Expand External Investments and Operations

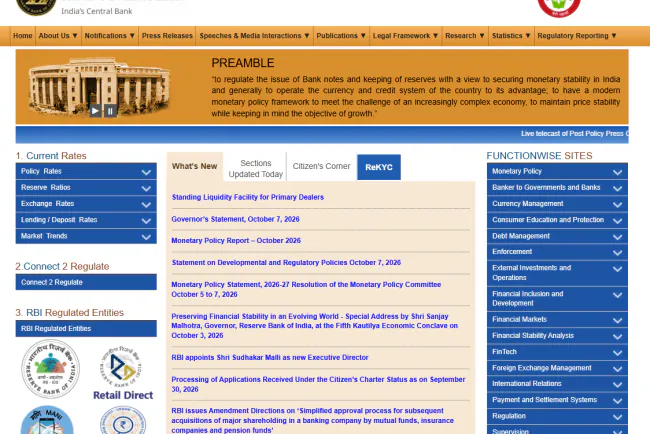coord(557,273)
